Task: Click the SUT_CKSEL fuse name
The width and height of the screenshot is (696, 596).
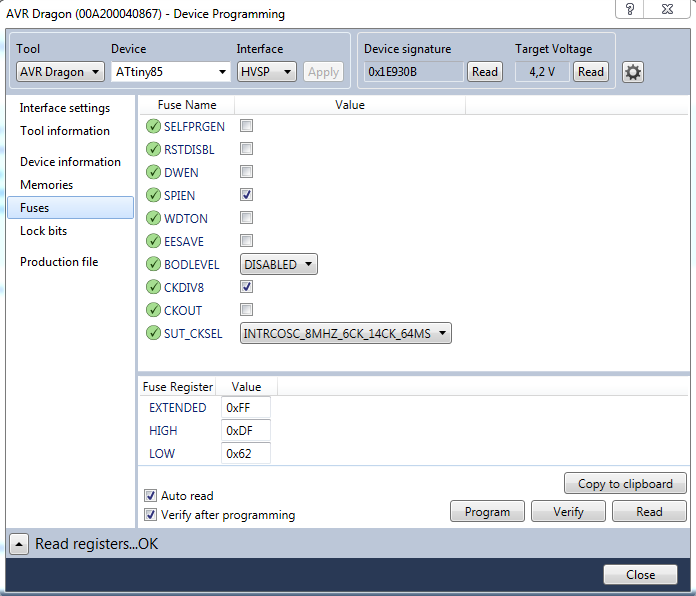Action: point(193,334)
